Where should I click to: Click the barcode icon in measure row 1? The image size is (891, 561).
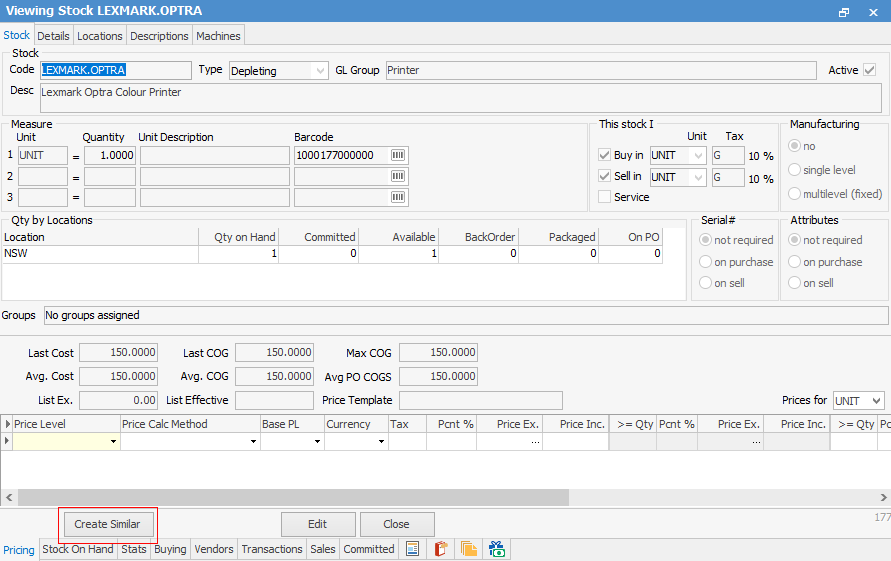(398, 155)
